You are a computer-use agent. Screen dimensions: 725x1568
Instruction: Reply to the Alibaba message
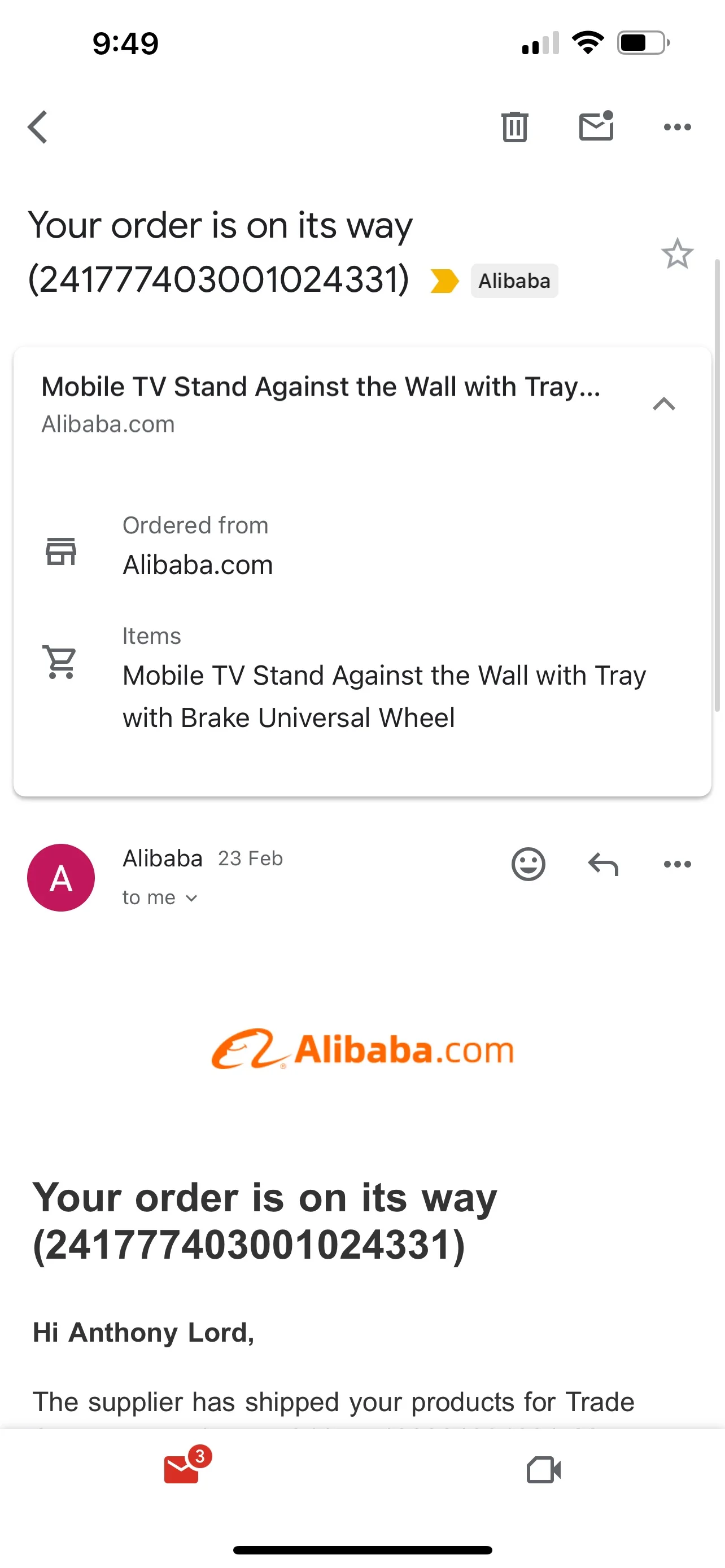pyautogui.click(x=602, y=864)
